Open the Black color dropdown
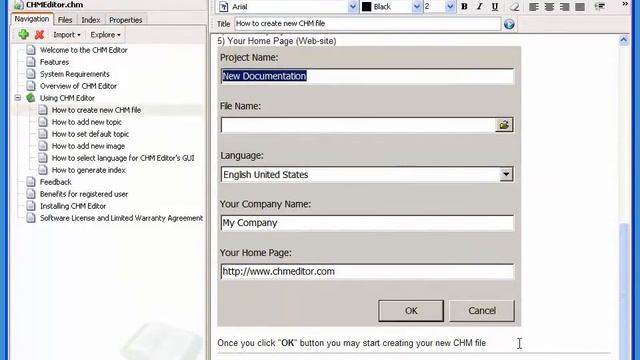 [416, 7]
